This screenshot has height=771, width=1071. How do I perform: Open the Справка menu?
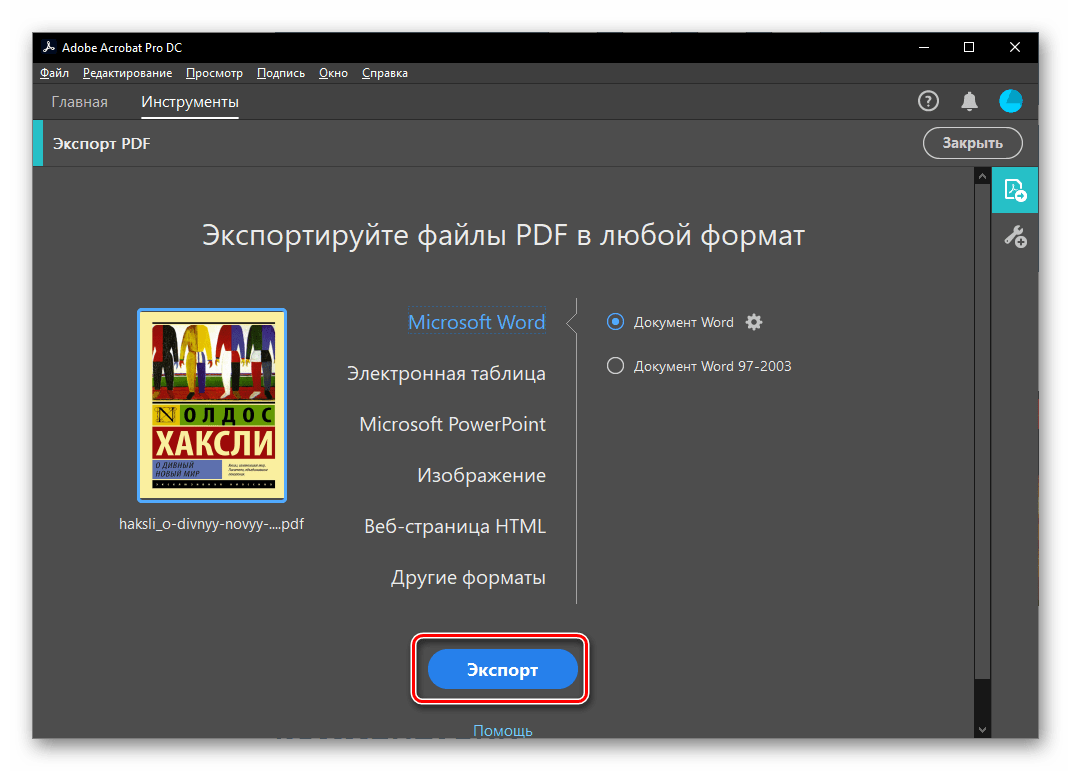pos(385,73)
